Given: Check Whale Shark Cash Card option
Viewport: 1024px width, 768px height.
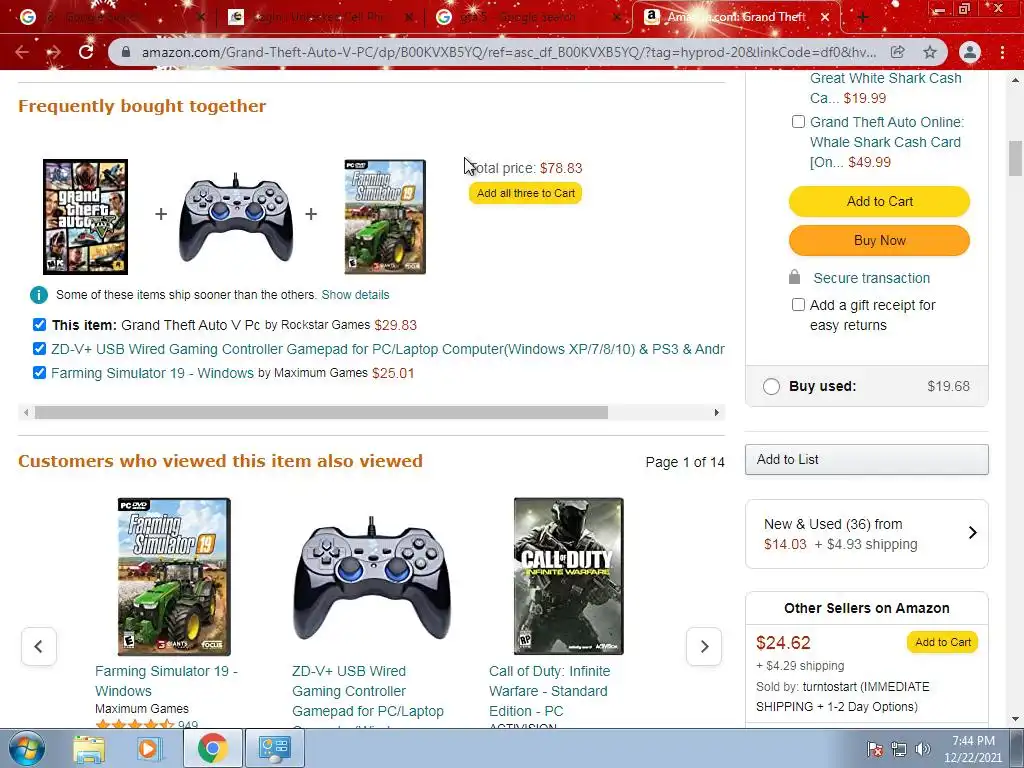Looking at the screenshot, I should pos(798,121).
